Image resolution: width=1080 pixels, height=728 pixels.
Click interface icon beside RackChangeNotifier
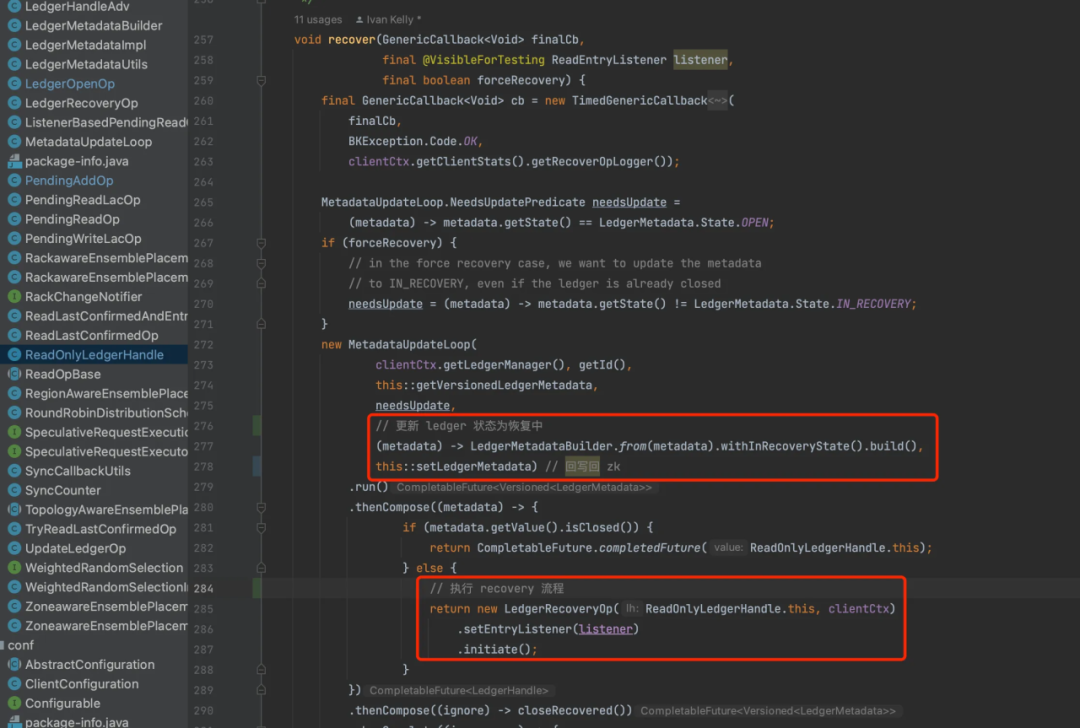(14, 296)
